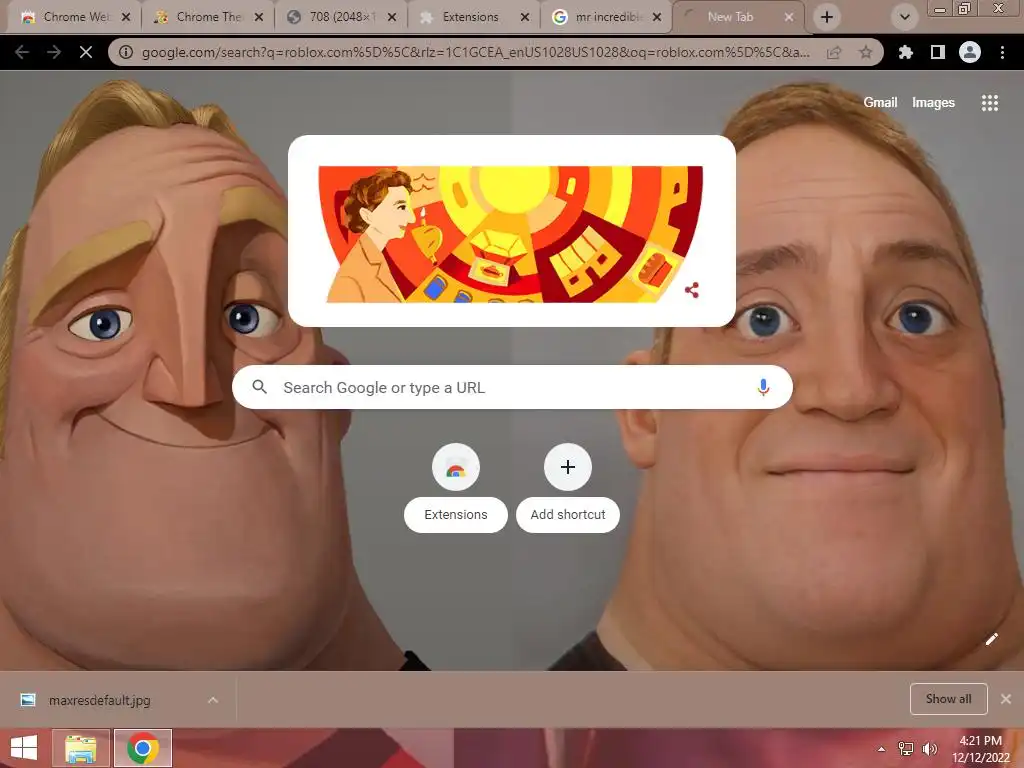View site information icon in address bar
The width and height of the screenshot is (1024, 768).
coord(125,52)
